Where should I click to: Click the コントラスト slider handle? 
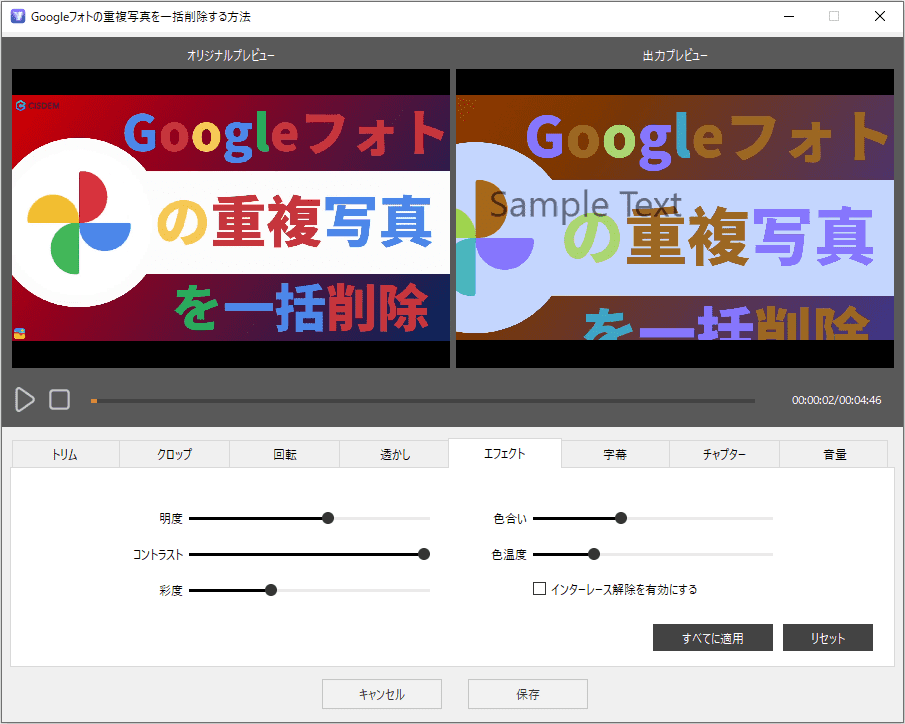pyautogui.click(x=424, y=554)
